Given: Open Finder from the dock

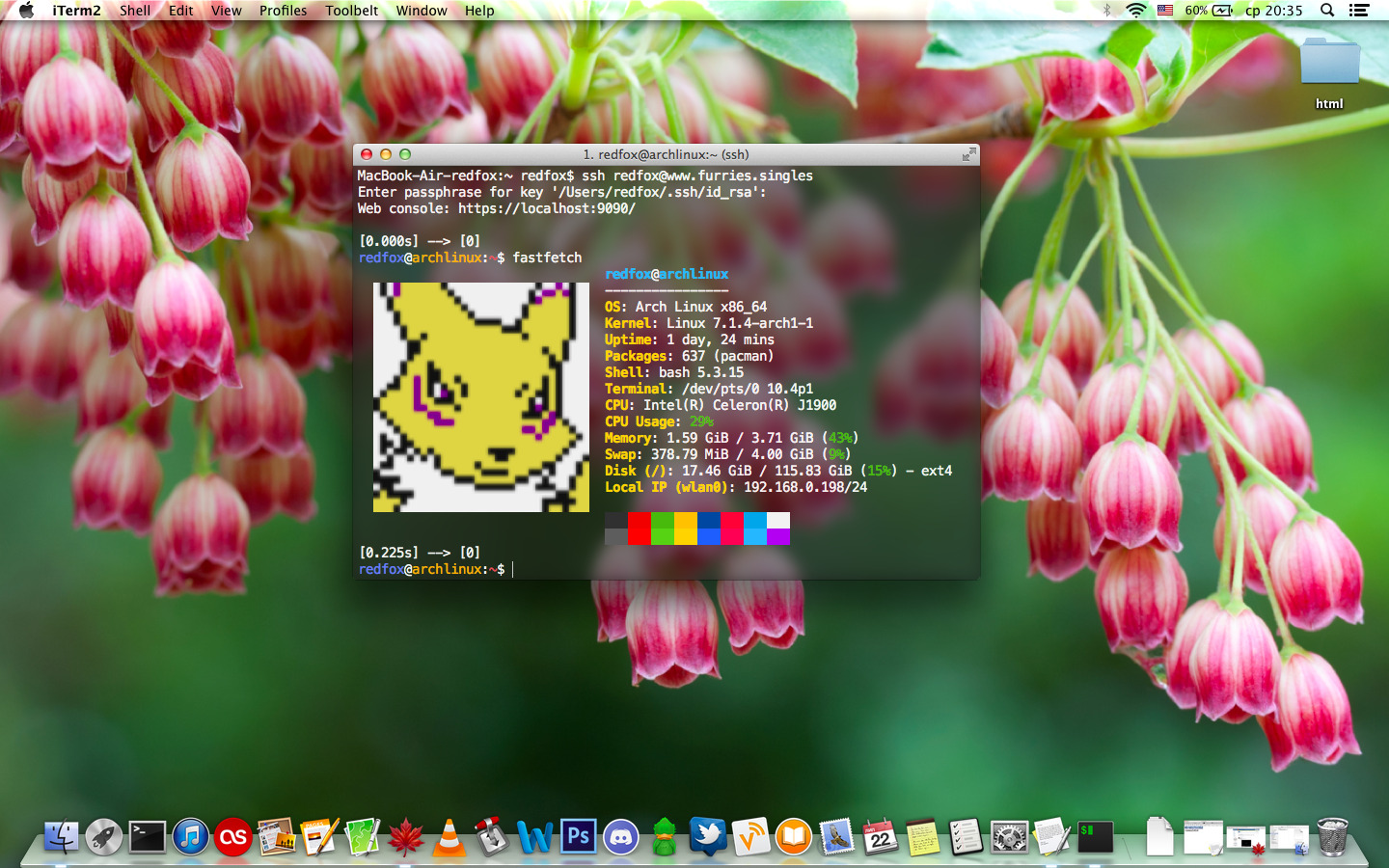Looking at the screenshot, I should [62, 836].
